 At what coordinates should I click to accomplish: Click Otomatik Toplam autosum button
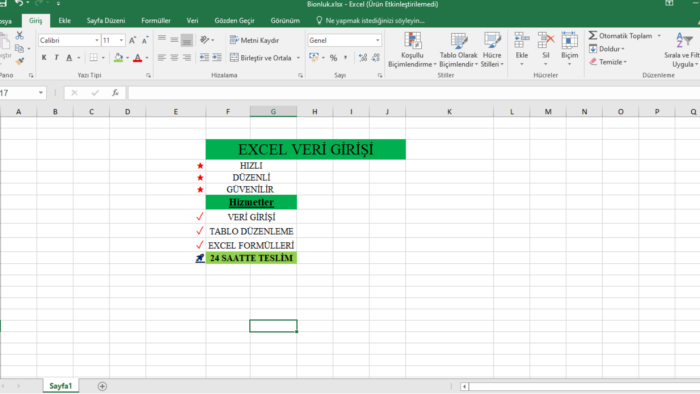click(621, 36)
